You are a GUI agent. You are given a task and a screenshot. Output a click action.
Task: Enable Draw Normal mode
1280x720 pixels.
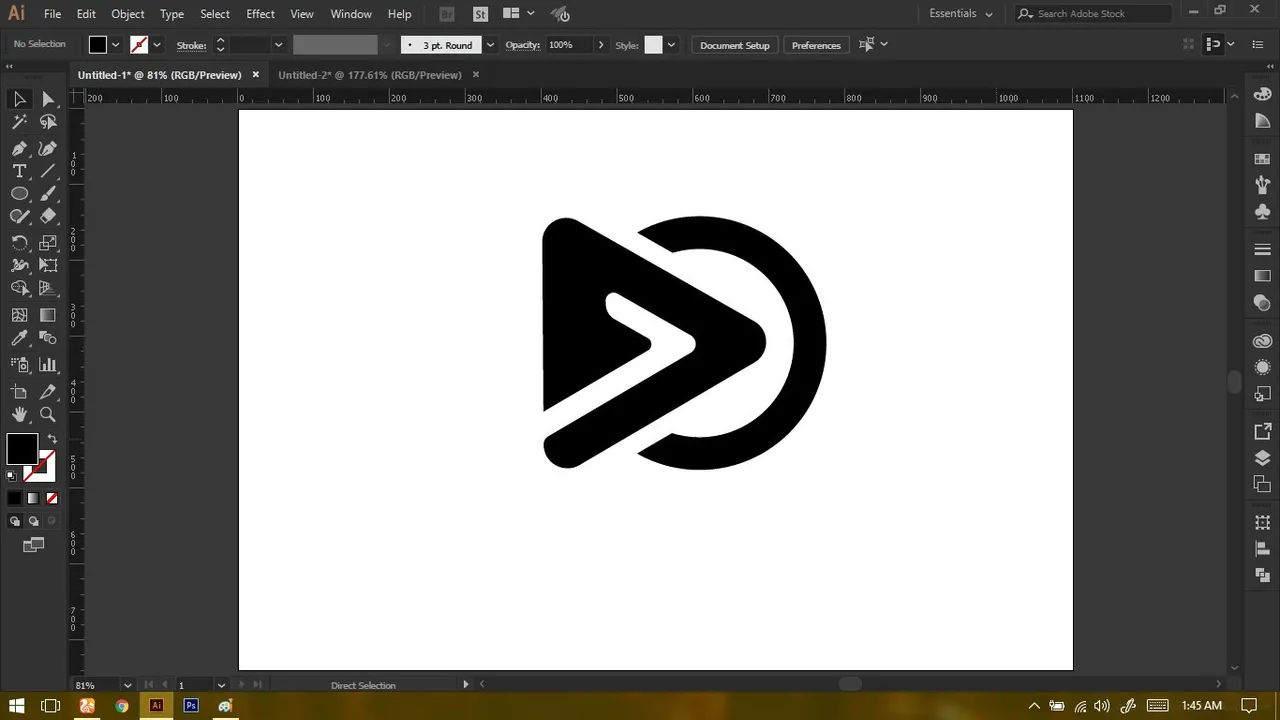point(14,521)
